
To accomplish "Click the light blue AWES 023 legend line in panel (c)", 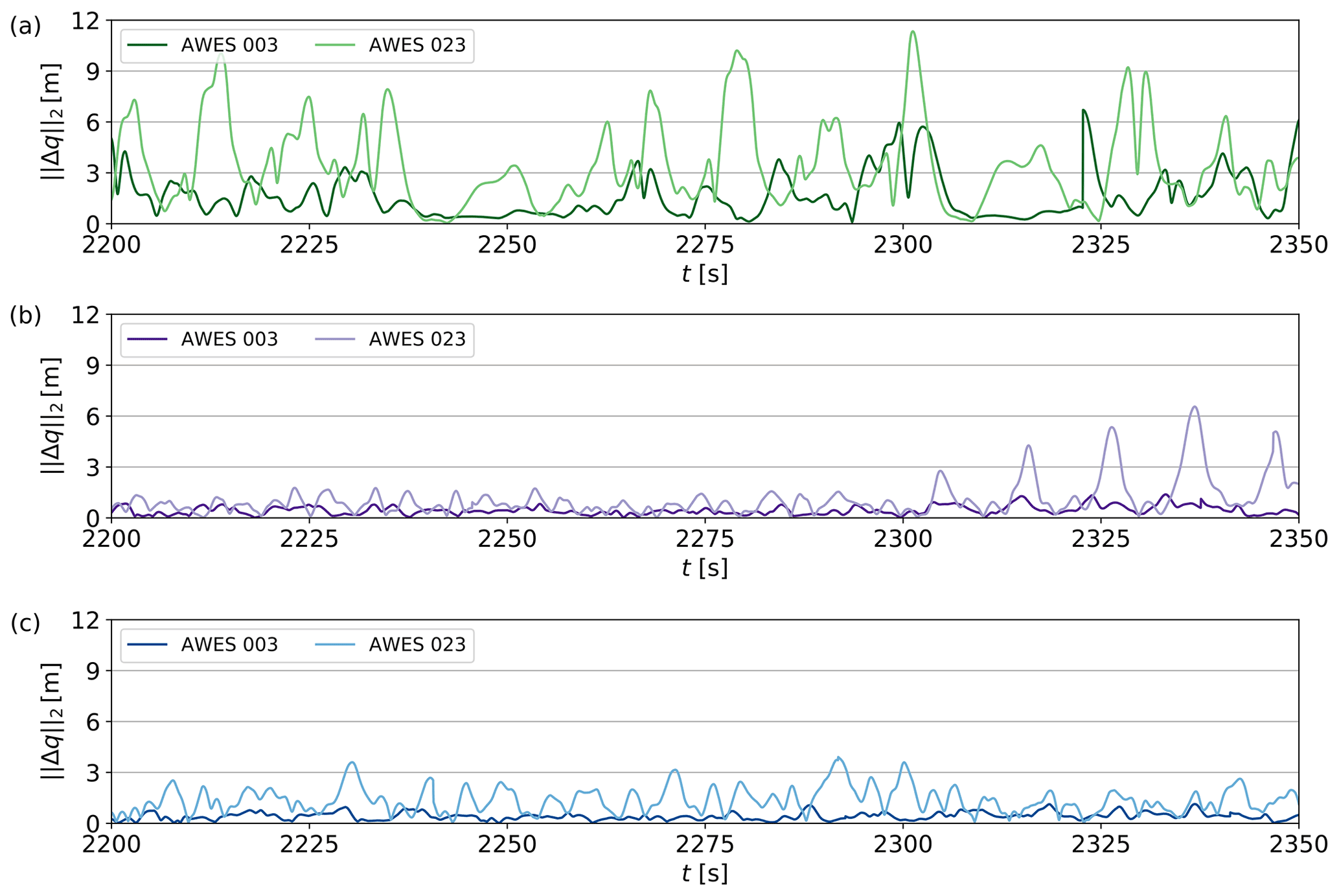I will (x=335, y=645).
